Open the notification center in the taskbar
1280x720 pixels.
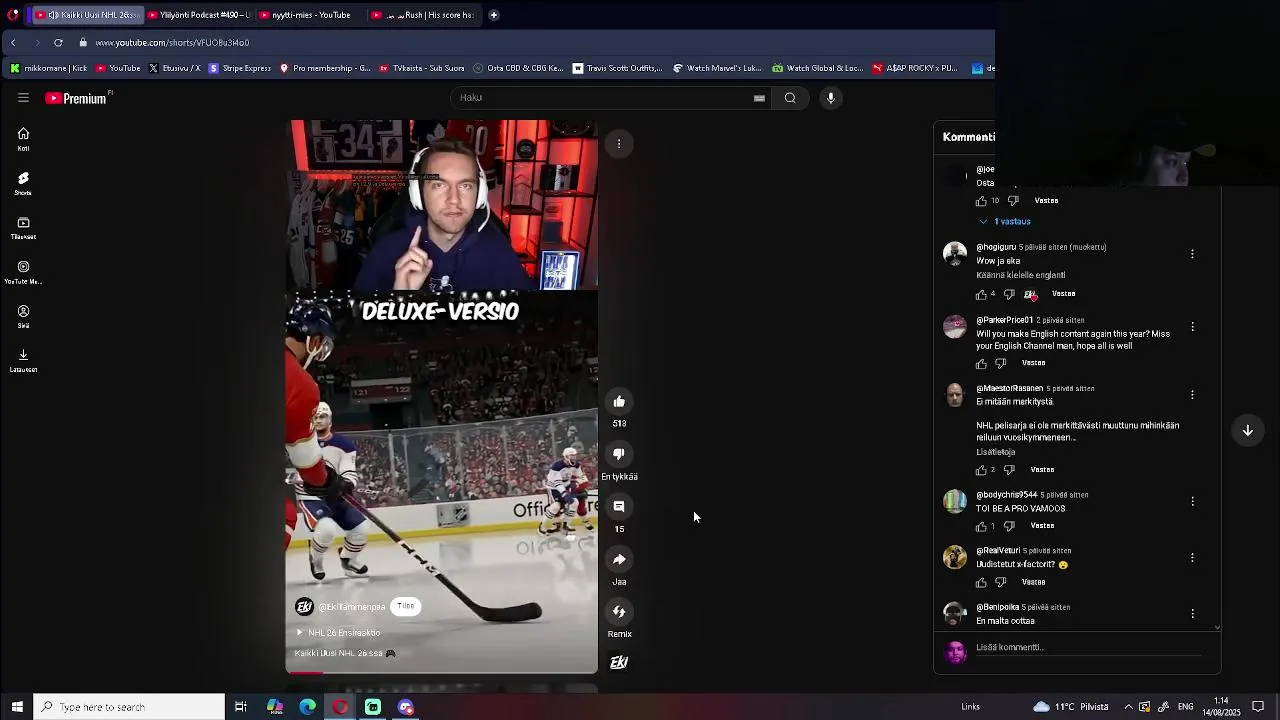pyautogui.click(x=1258, y=707)
